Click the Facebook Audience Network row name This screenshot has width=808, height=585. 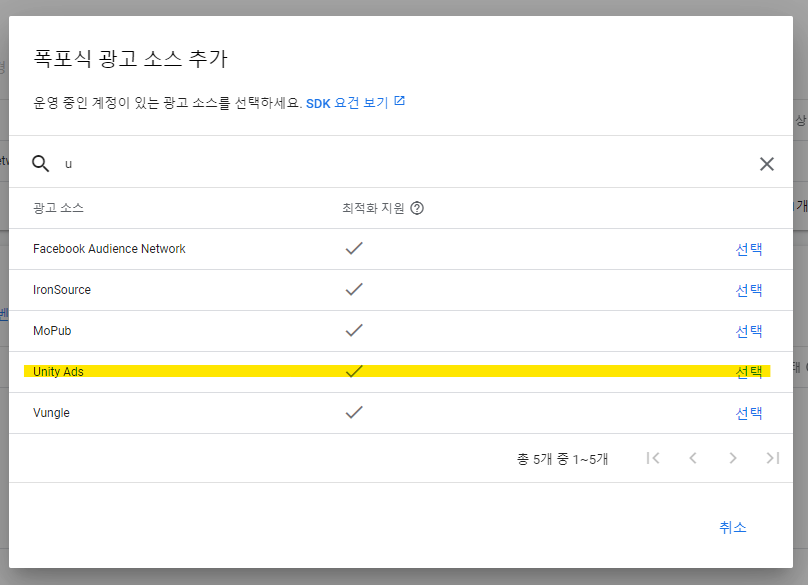tap(109, 249)
